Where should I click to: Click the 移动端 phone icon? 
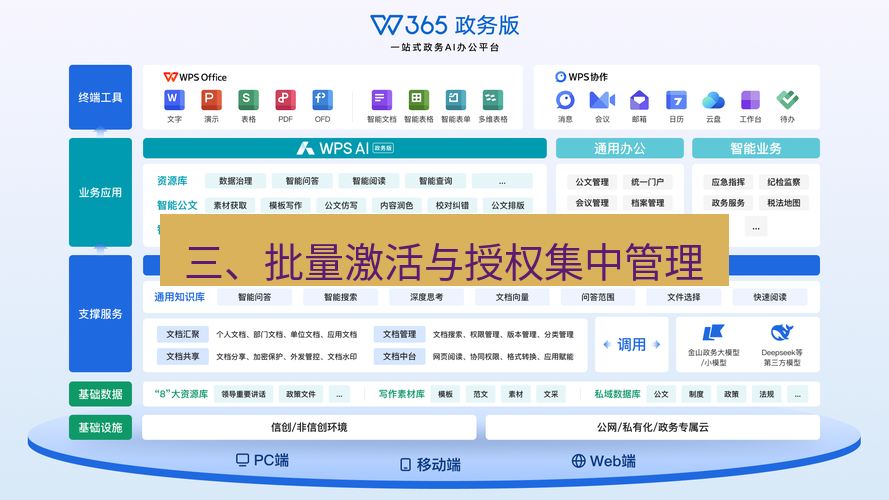pyautogui.click(x=405, y=465)
